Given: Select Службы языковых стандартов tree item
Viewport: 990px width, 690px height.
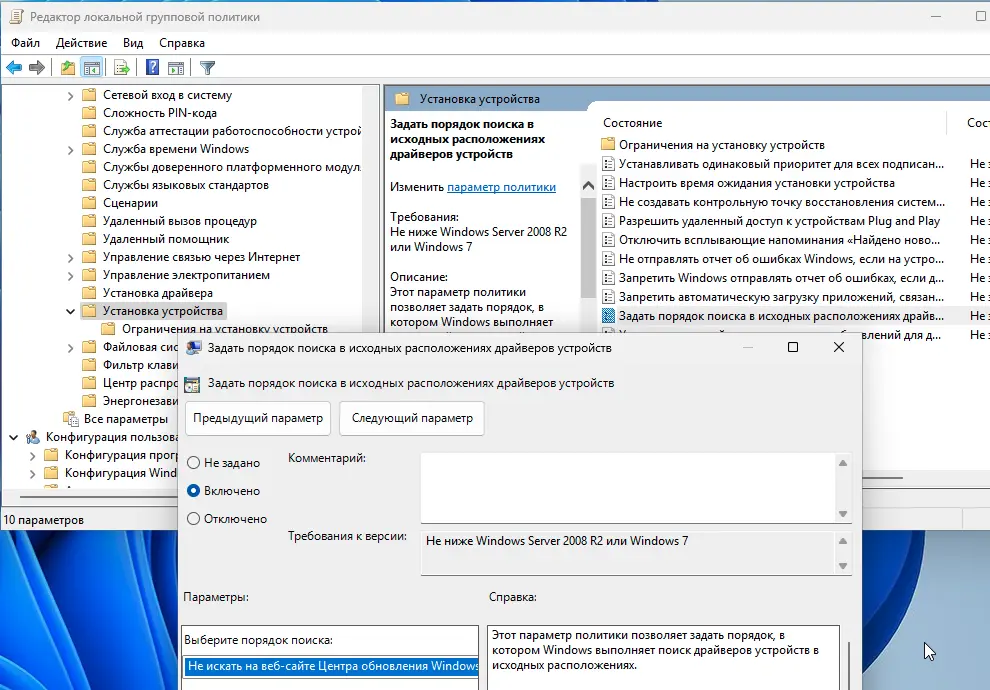Looking at the screenshot, I should pos(186,185).
